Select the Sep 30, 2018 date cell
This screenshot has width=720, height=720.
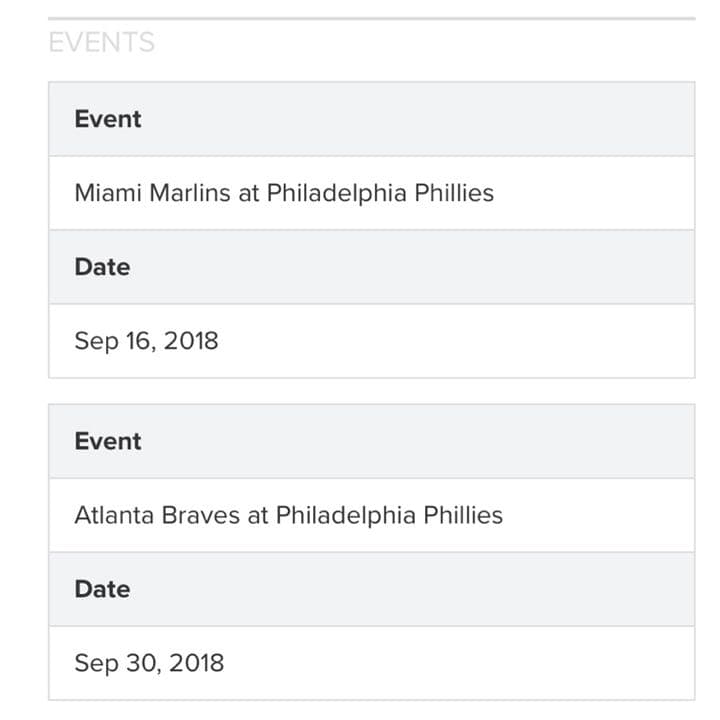tap(149, 663)
